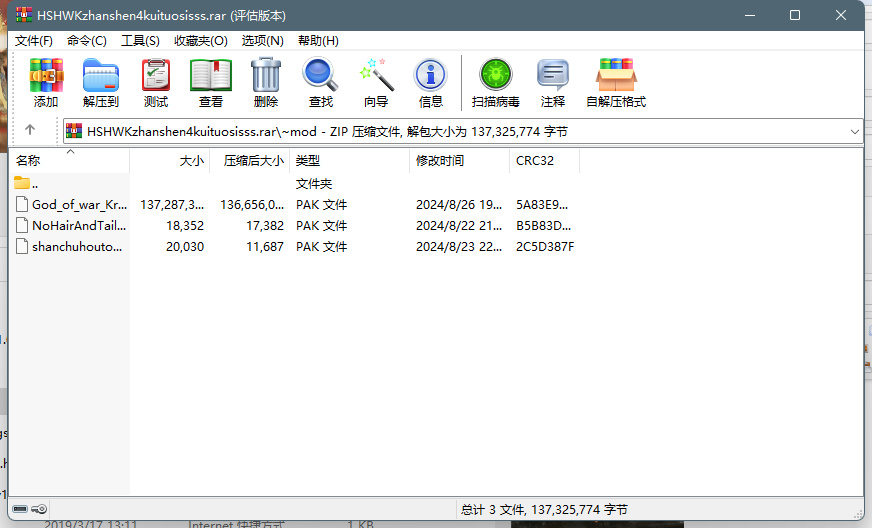Minimize the WinRAR window
This screenshot has width=872, height=528.
pyautogui.click(x=750, y=15)
